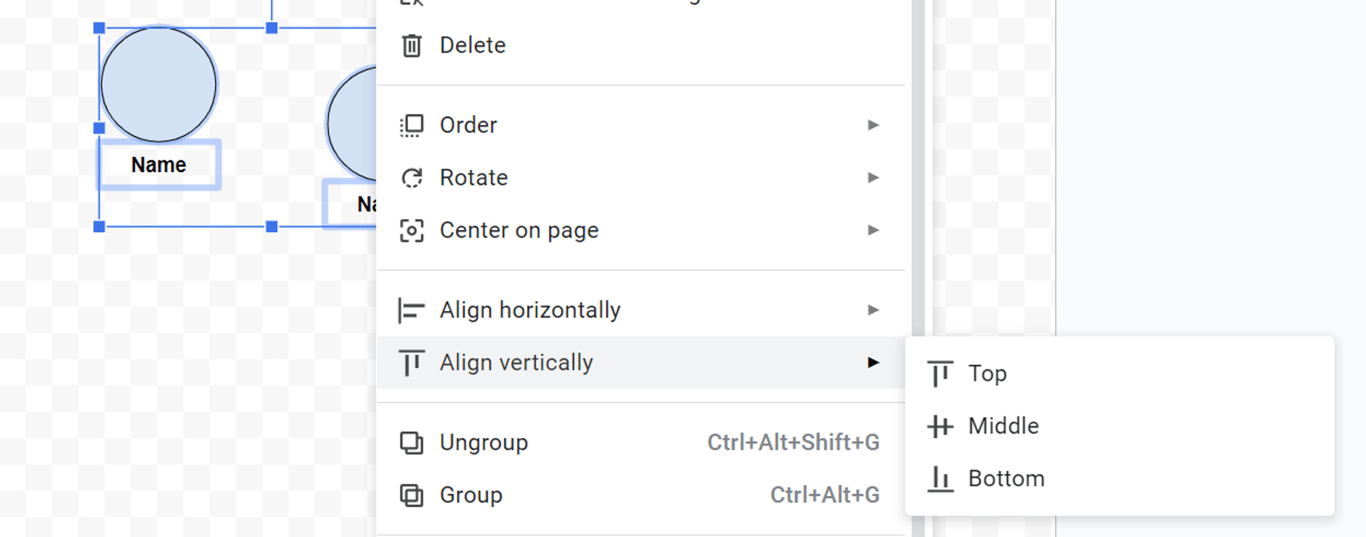Choose Middle vertical alignment
The height and width of the screenshot is (537, 1366).
pyautogui.click(x=1003, y=426)
